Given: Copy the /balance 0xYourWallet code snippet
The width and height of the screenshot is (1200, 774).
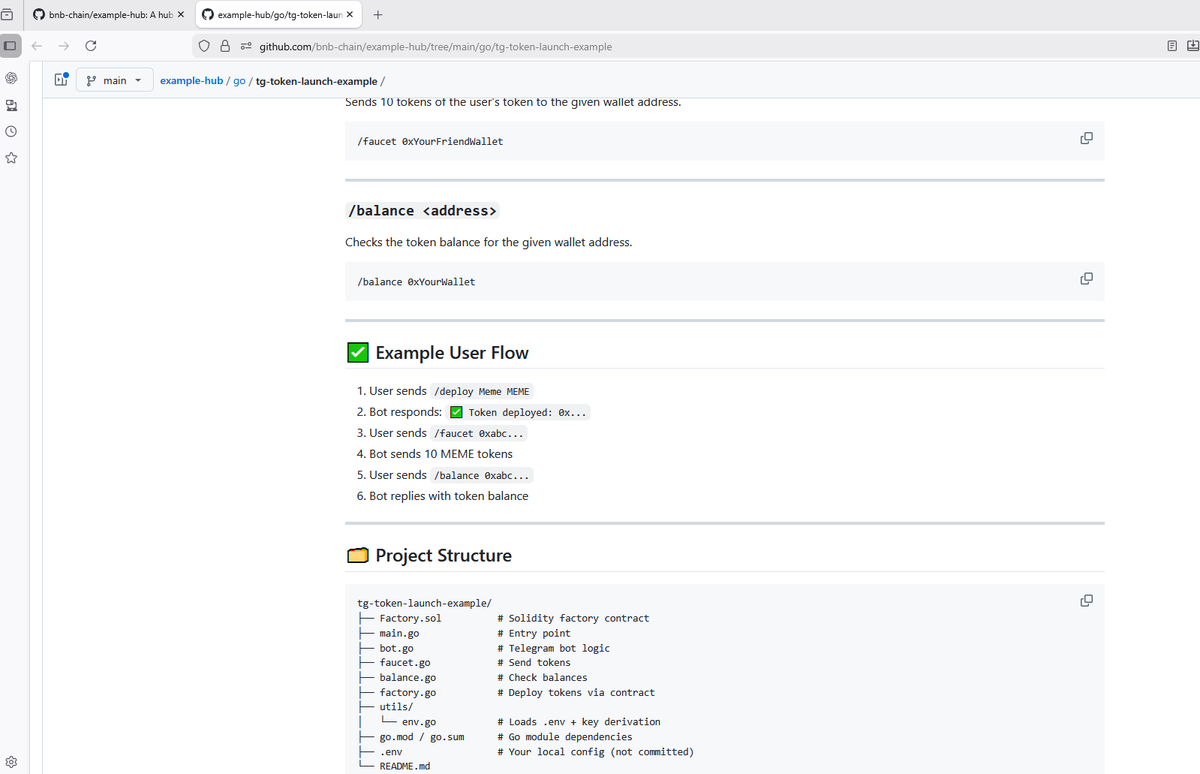Looking at the screenshot, I should 1086,278.
